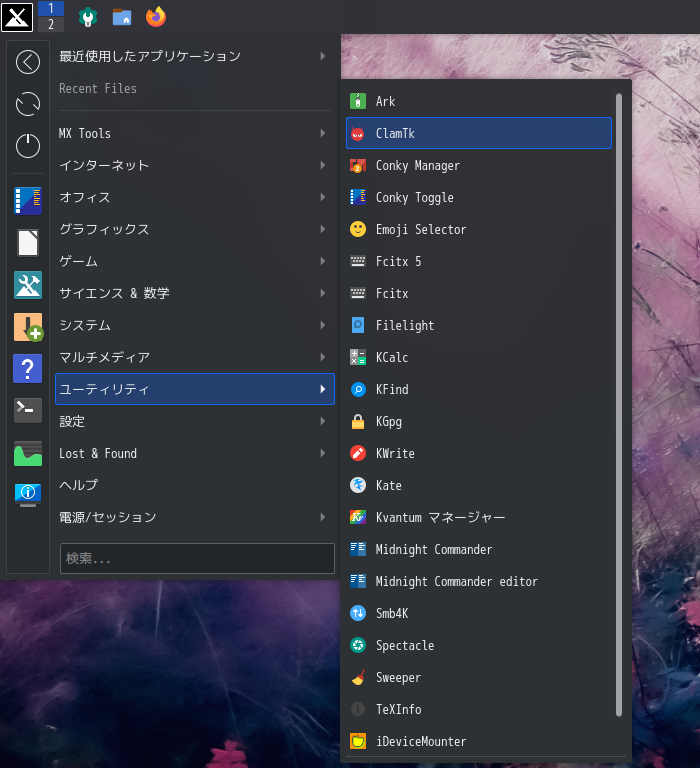Expand the マルチメディア submenu arrow
Viewport: 700px width, 768px height.
[x=323, y=357]
